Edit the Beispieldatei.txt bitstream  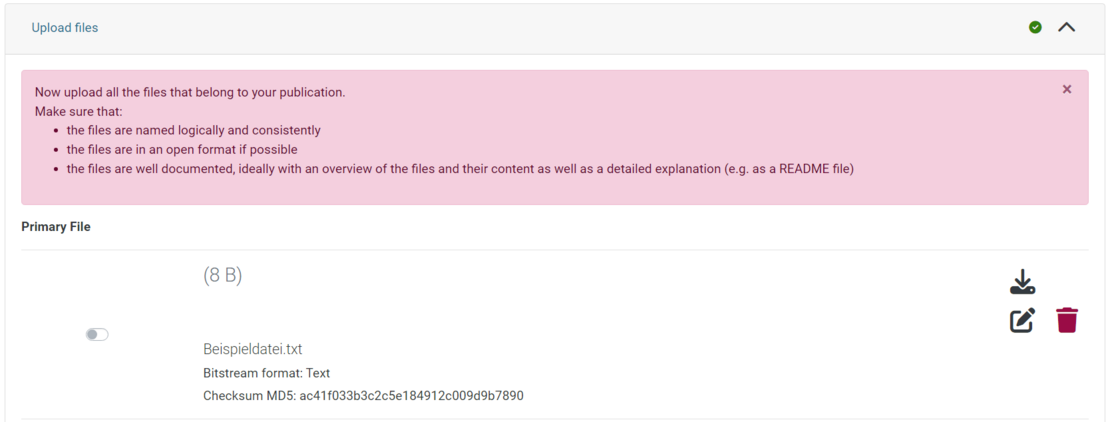tap(1022, 321)
